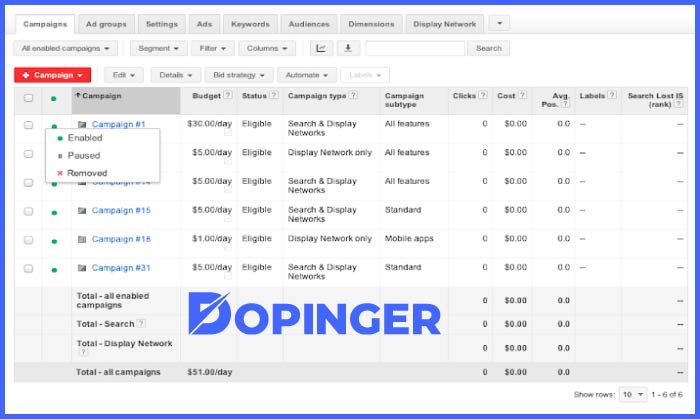This screenshot has height=419, width=700.
Task: Tick the checkbox for Campaign #15
Action: click(28, 211)
